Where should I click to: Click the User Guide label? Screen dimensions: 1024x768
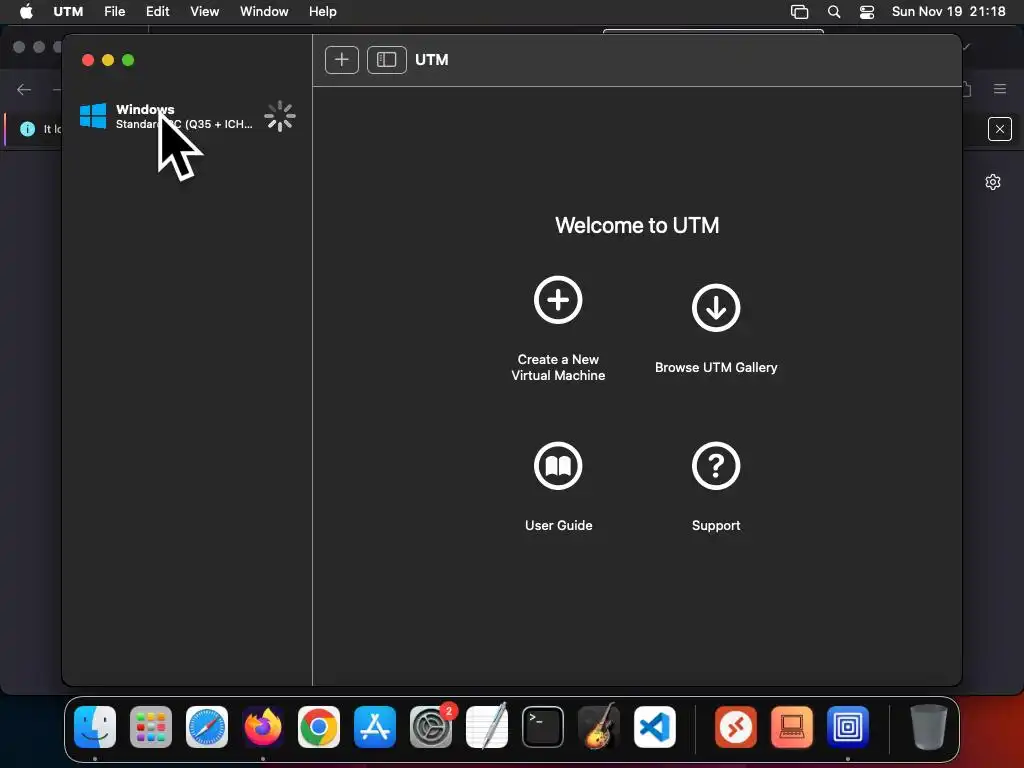tap(558, 525)
